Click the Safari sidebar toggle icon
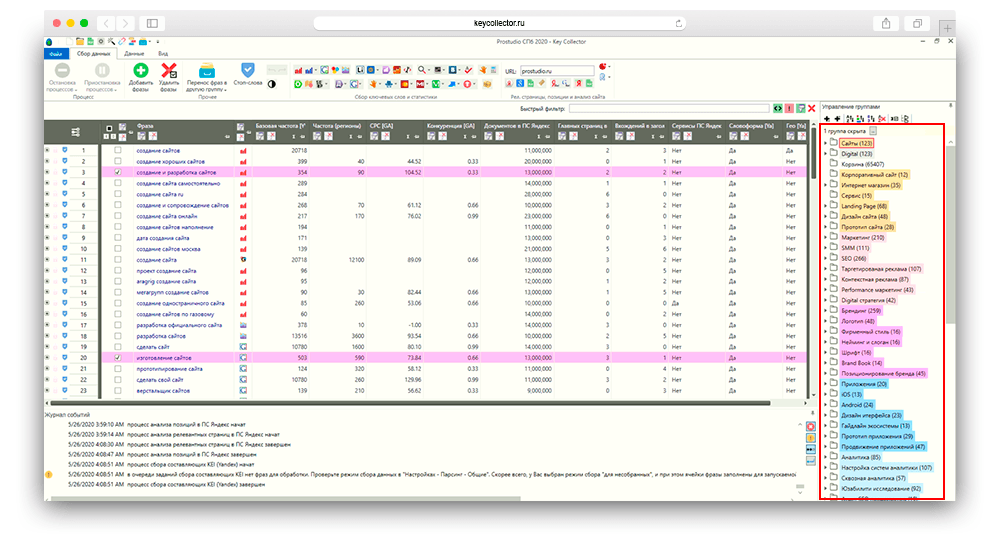 tap(152, 24)
